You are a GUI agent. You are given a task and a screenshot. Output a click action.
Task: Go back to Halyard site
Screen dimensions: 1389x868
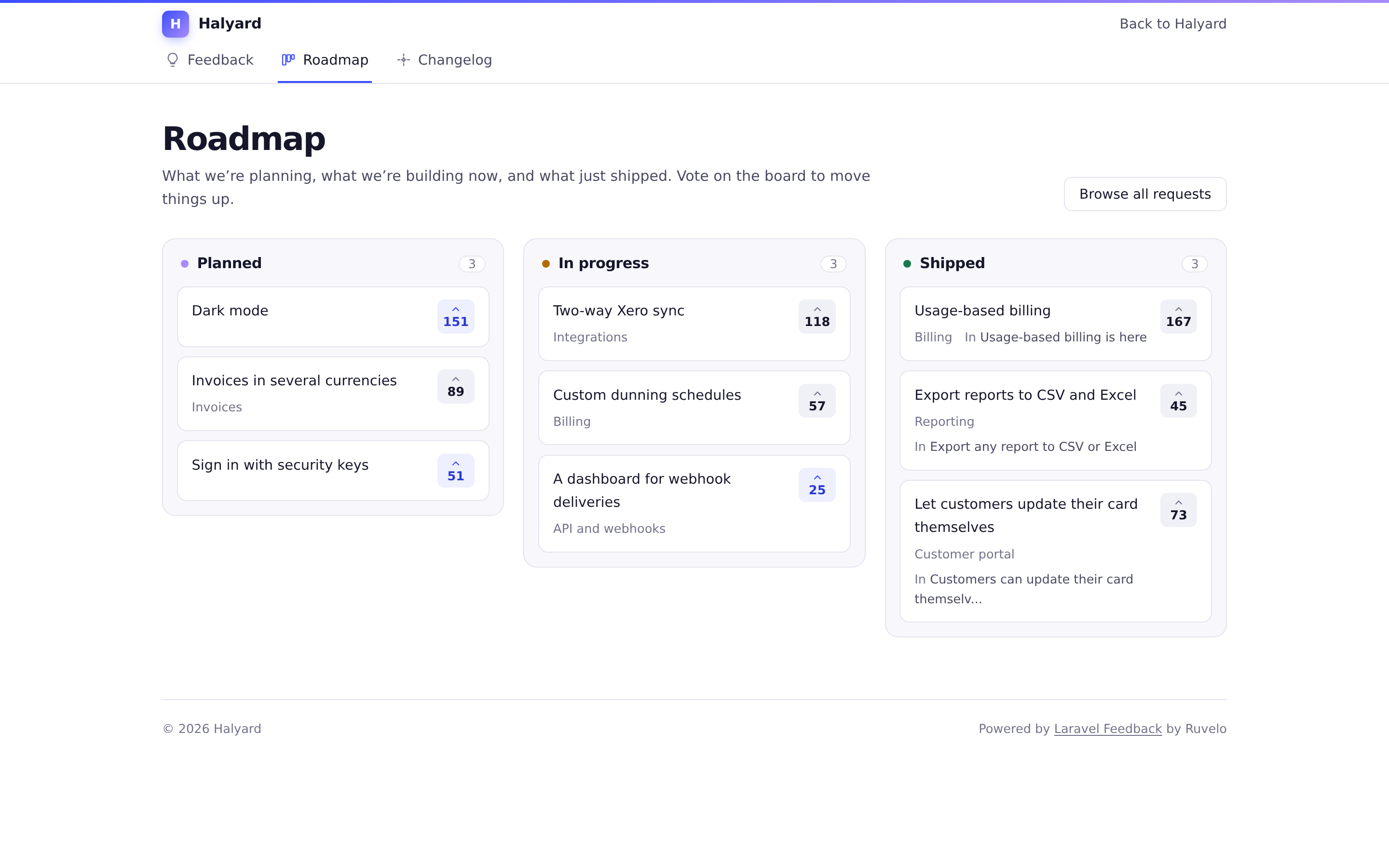coord(1172,24)
